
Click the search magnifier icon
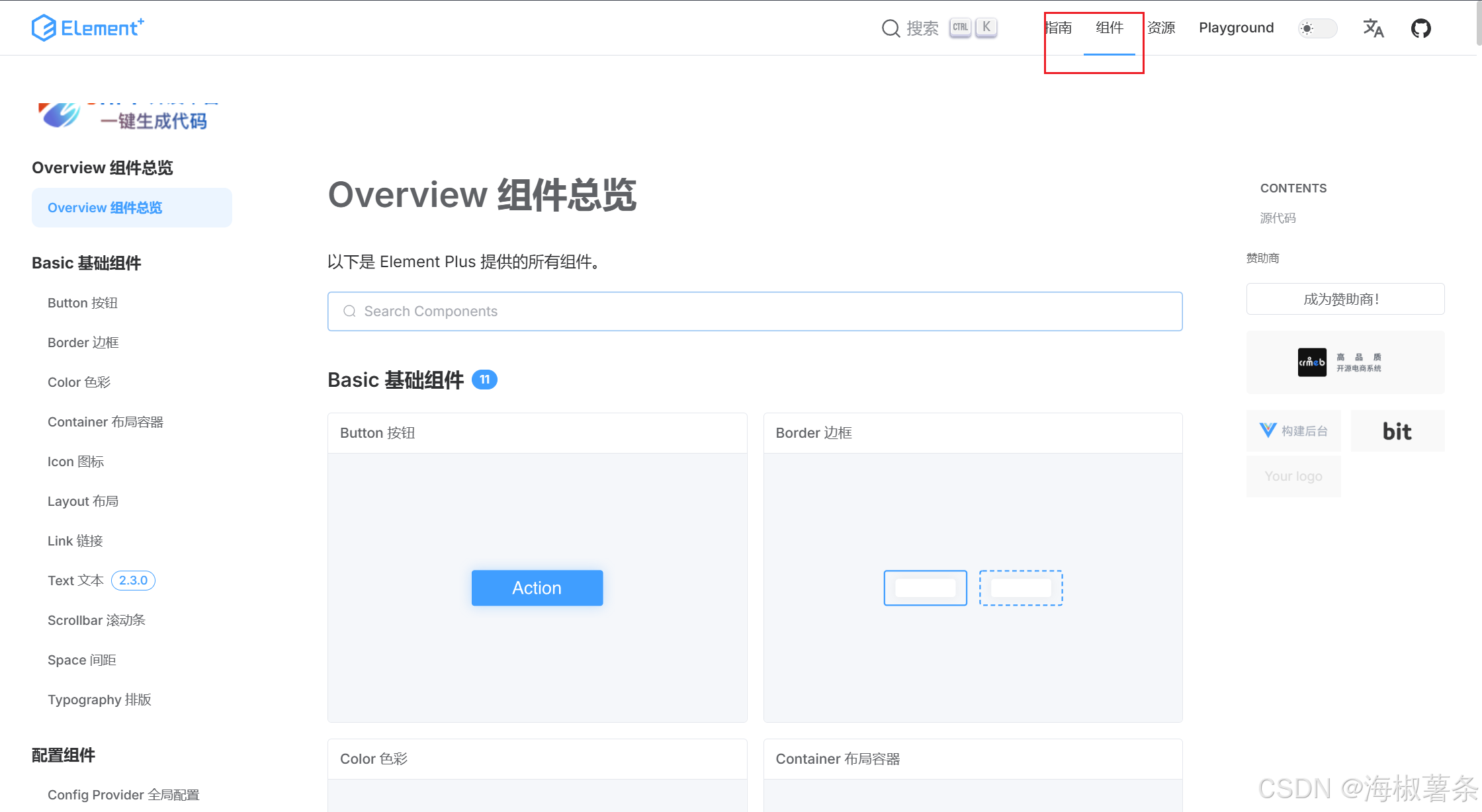(891, 28)
